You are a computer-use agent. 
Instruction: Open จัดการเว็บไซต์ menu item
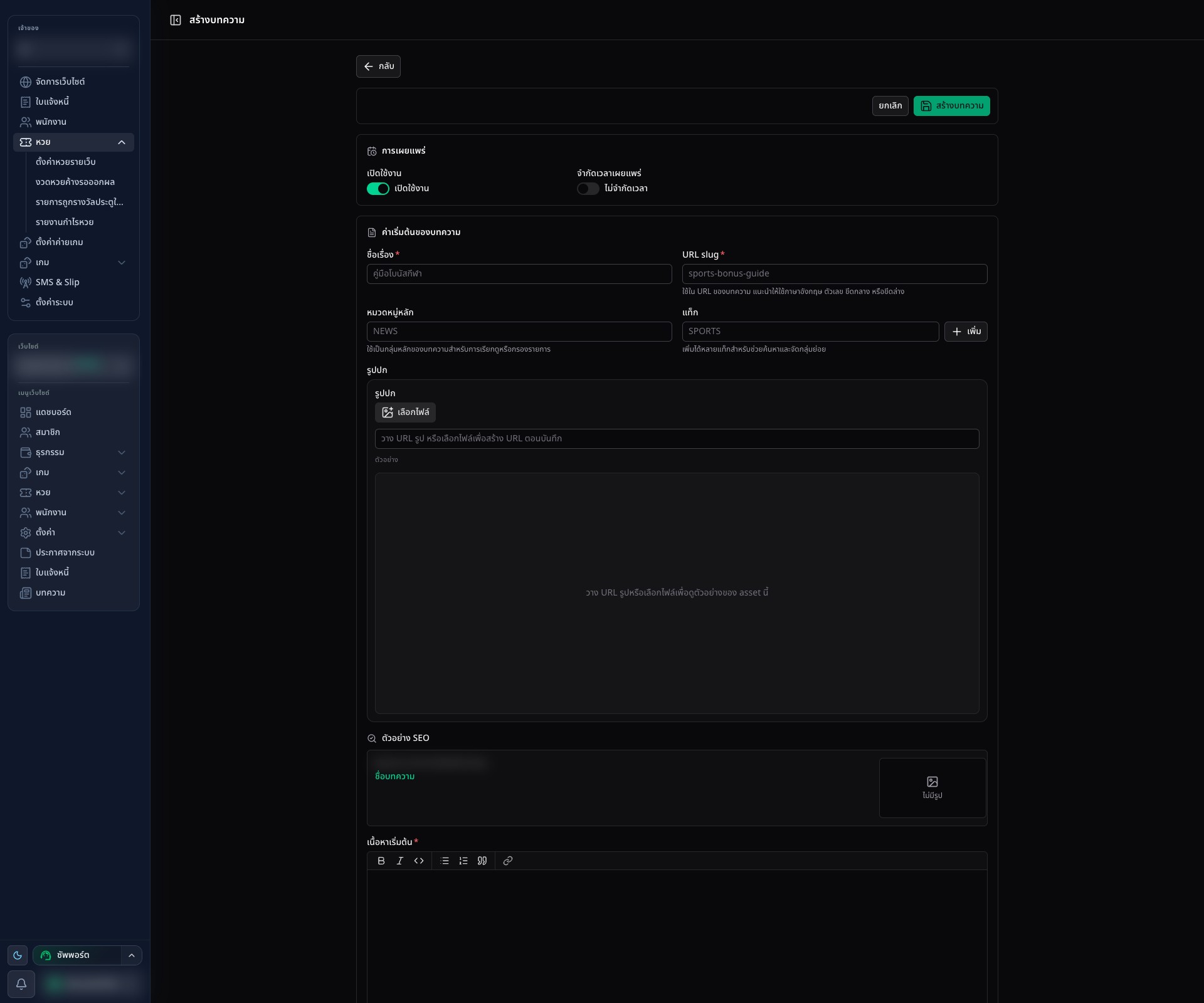(73, 82)
